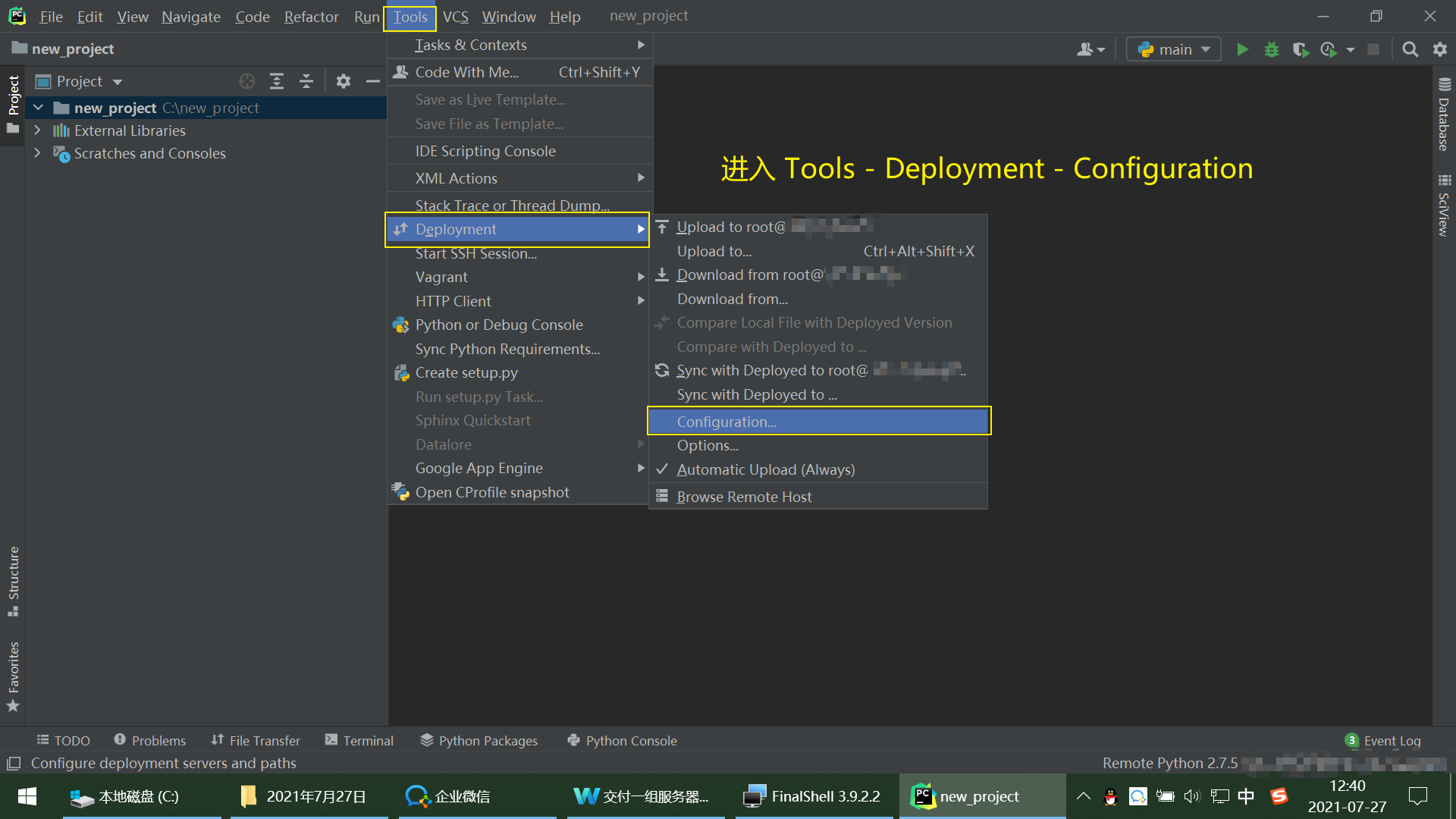Open the VCS menu
The width and height of the screenshot is (1456, 819).
point(455,17)
